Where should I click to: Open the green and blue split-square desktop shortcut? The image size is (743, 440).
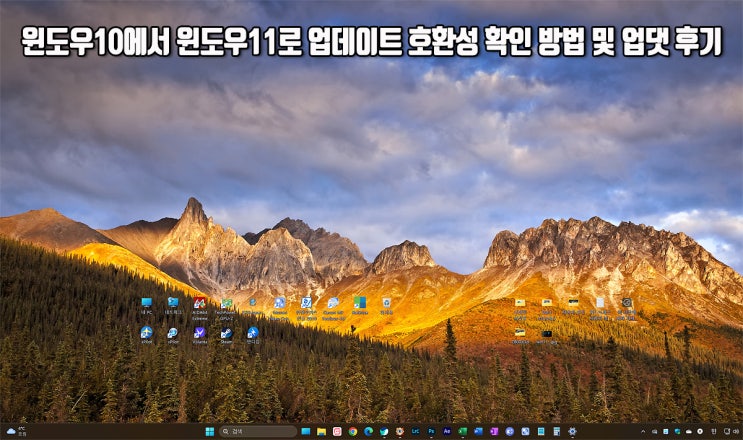360,306
